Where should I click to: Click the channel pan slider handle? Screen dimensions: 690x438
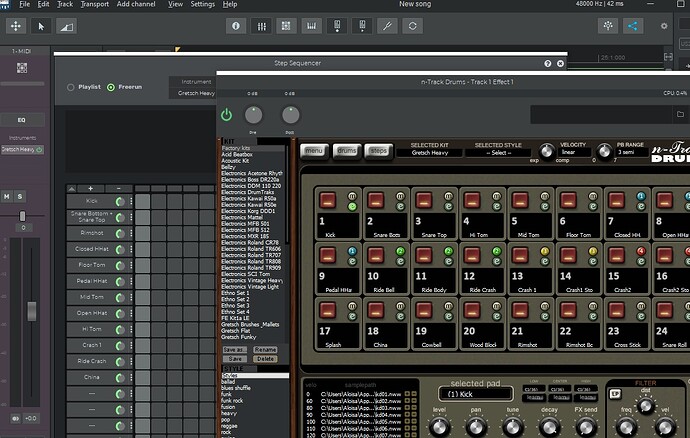(x=22, y=216)
